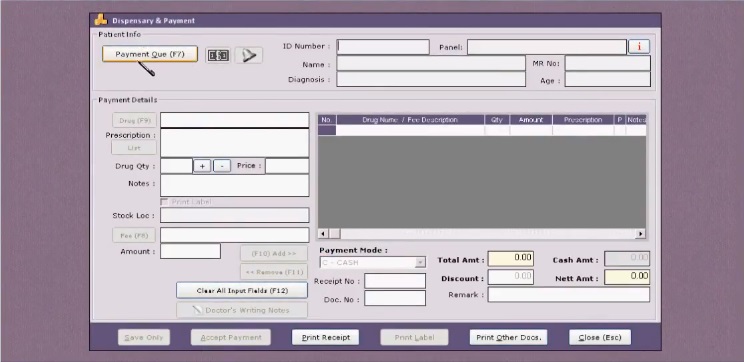The width and height of the screenshot is (744, 362).
Task: Click the Amount input field
Action: click(190, 251)
